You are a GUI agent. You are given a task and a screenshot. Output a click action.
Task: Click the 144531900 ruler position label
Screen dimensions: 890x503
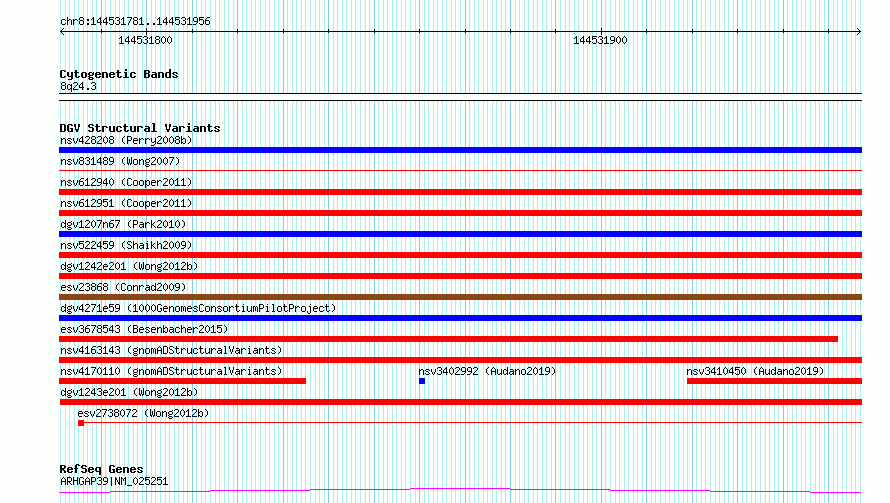coord(600,40)
